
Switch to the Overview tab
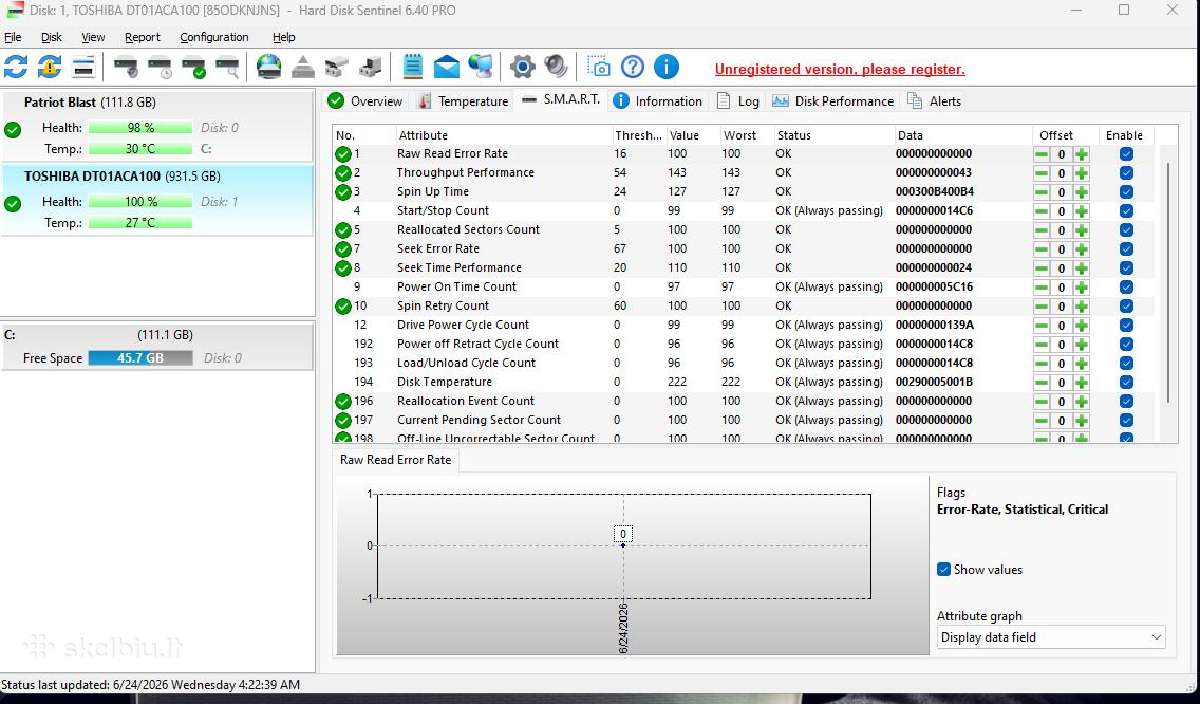coord(365,101)
